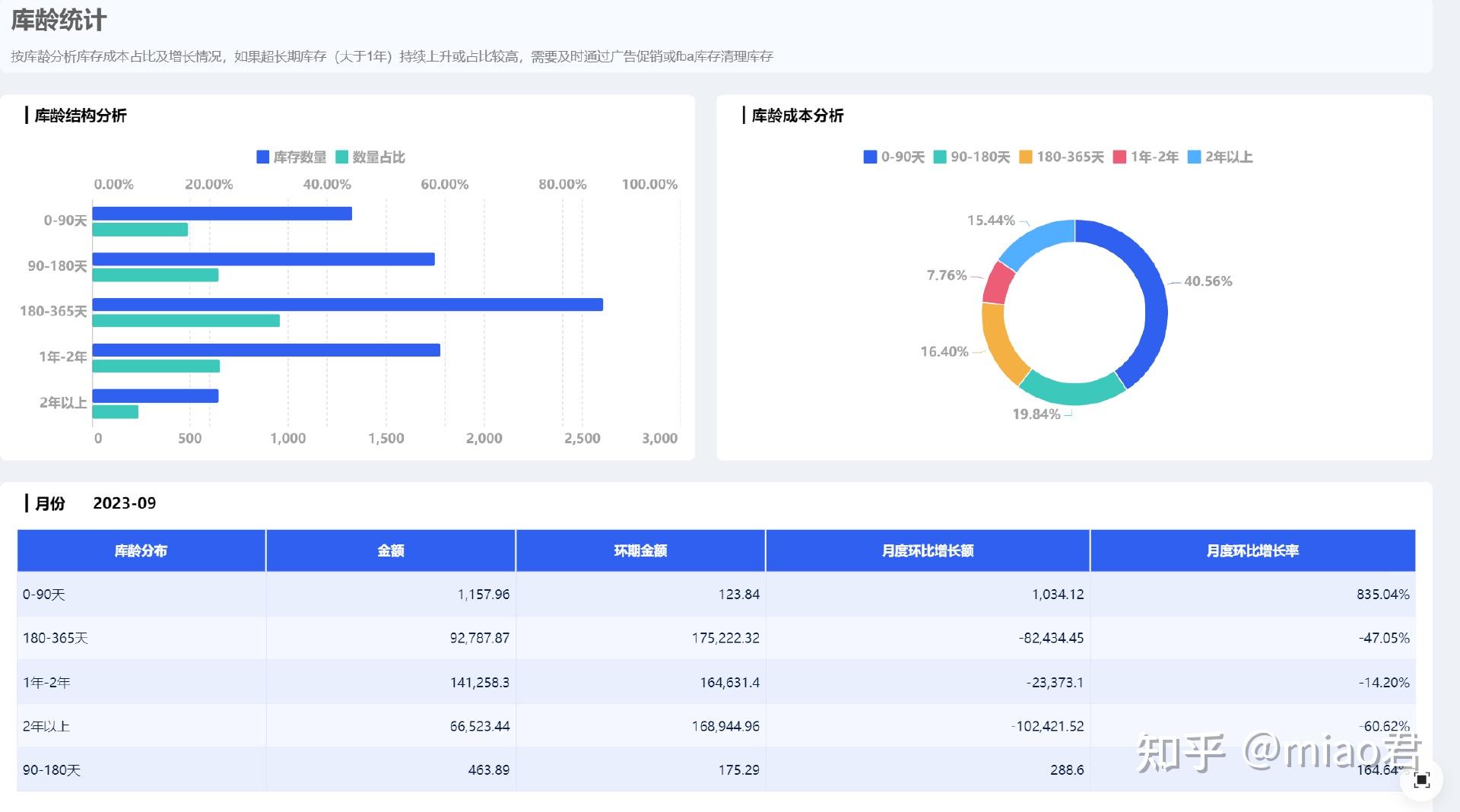Image resolution: width=1460 pixels, height=812 pixels.
Task: Click the fullscreen icon at bottom right
Action: tap(1421, 779)
